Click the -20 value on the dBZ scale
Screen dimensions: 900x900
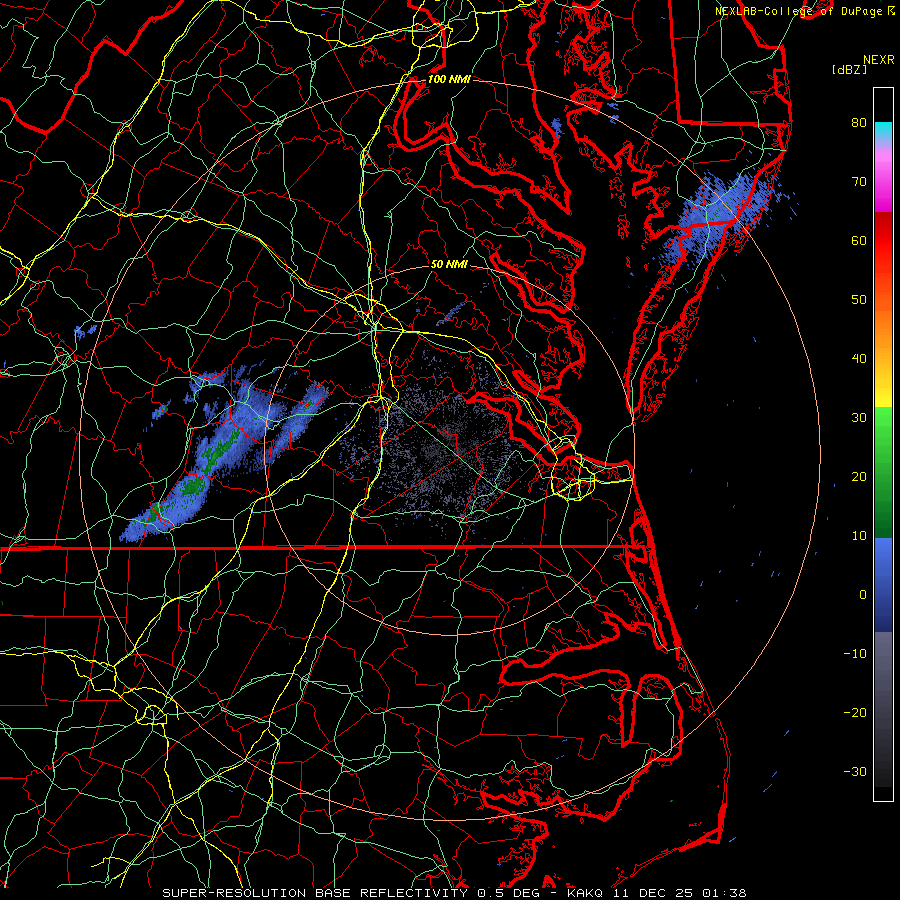click(x=855, y=712)
